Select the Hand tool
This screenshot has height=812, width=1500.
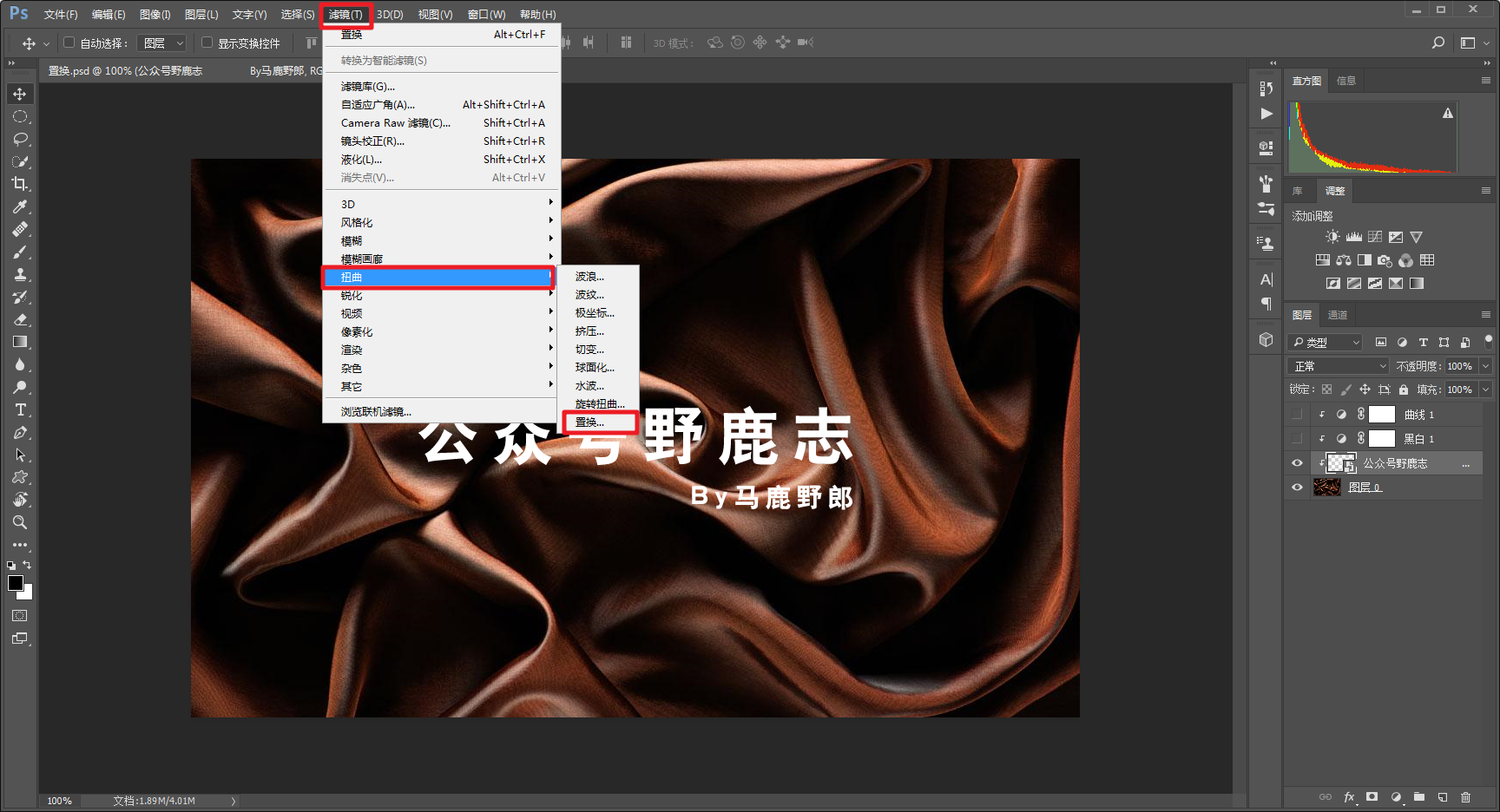(20, 500)
